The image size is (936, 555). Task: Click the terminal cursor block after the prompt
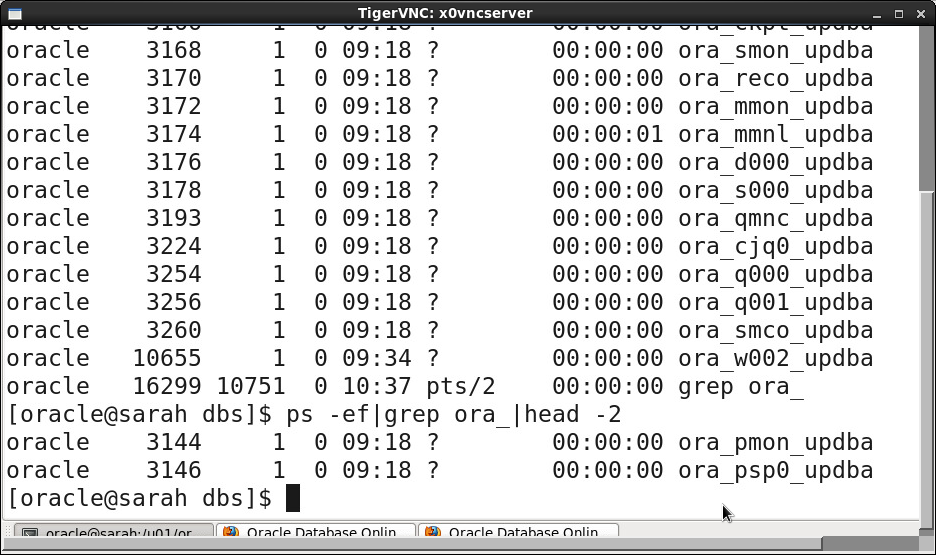[292, 498]
